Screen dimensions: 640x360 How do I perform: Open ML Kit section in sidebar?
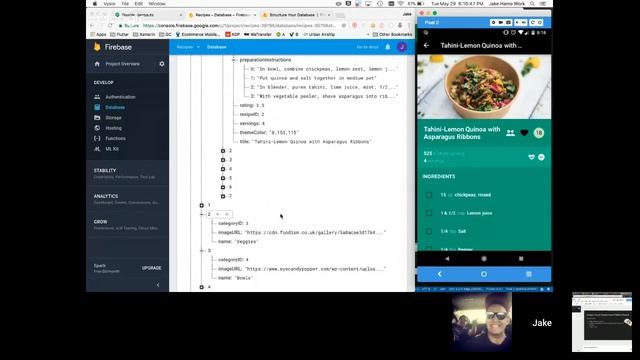click(x=112, y=149)
